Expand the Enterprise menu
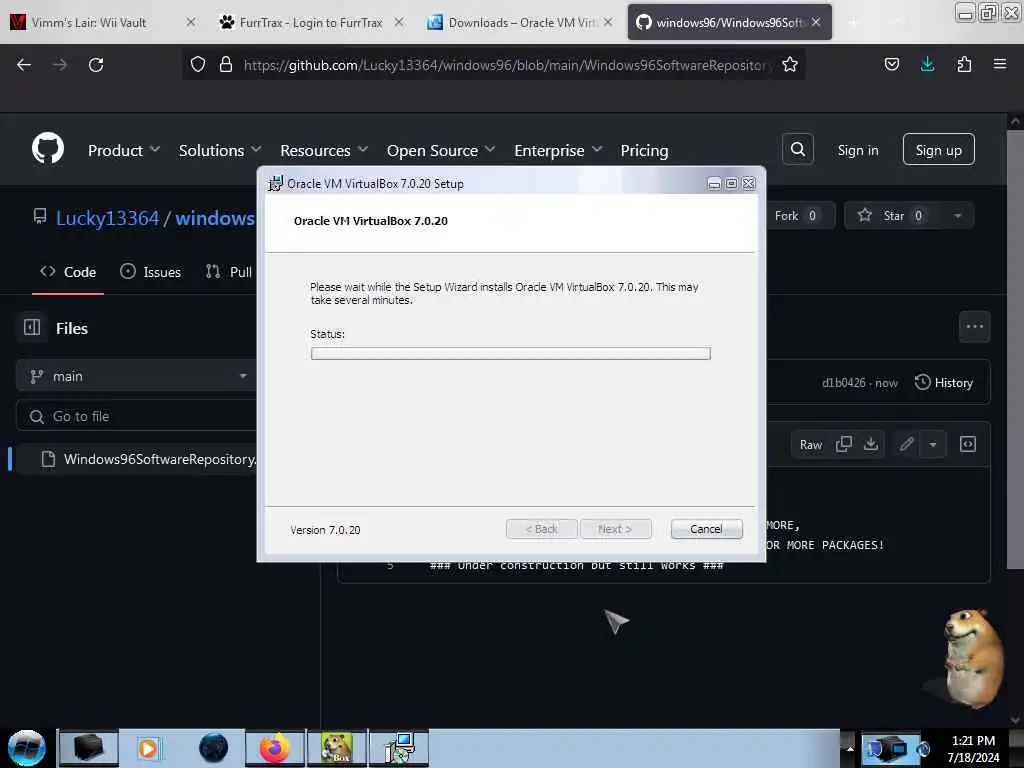 [558, 150]
